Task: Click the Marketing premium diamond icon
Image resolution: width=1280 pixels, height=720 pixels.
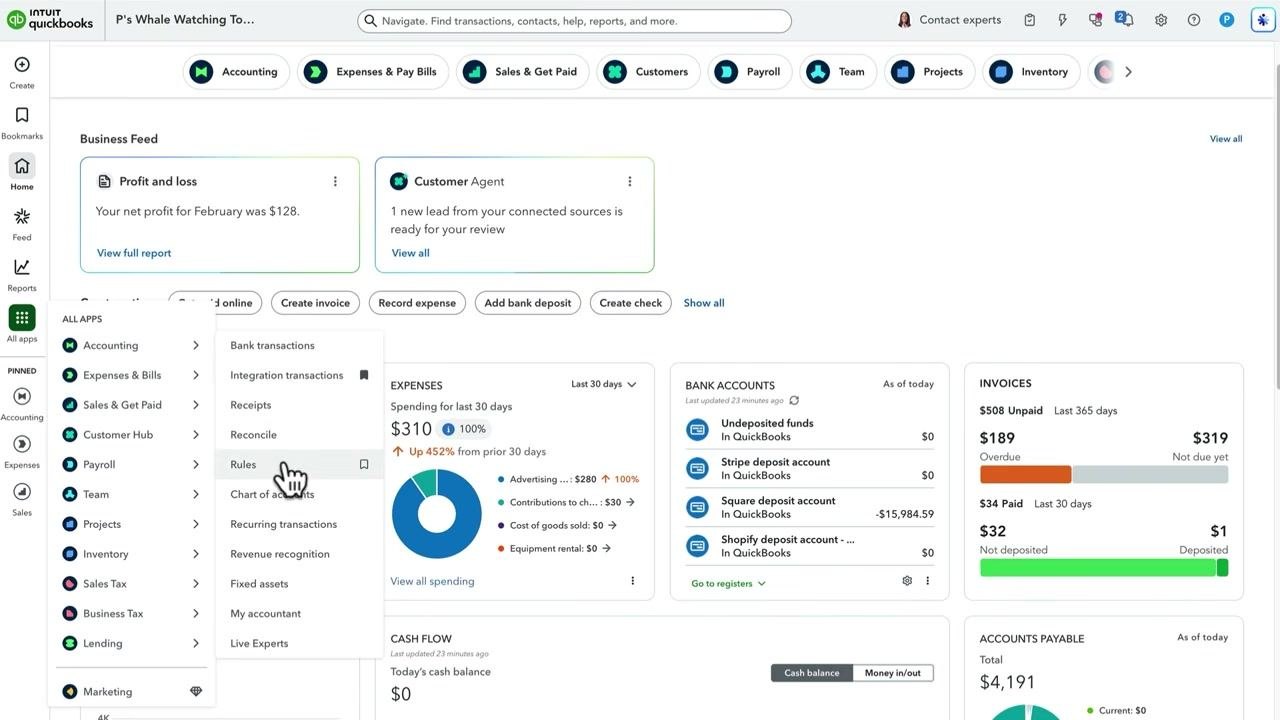Action: (x=196, y=691)
